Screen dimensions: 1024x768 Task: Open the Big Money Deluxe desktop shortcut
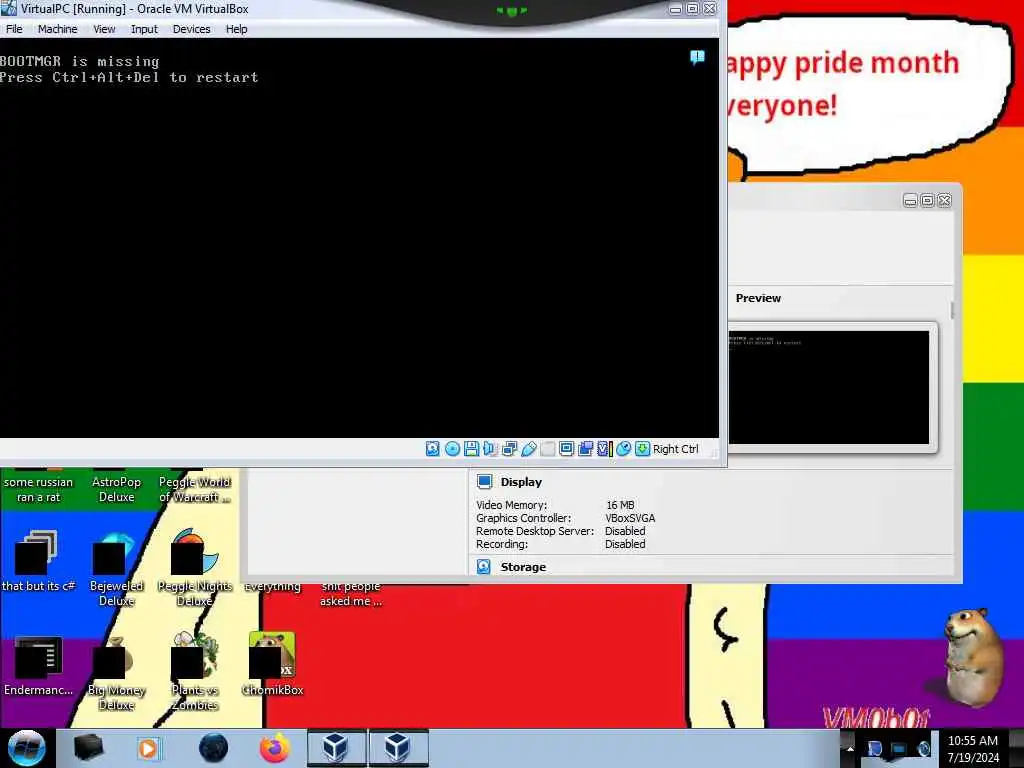tap(116, 671)
